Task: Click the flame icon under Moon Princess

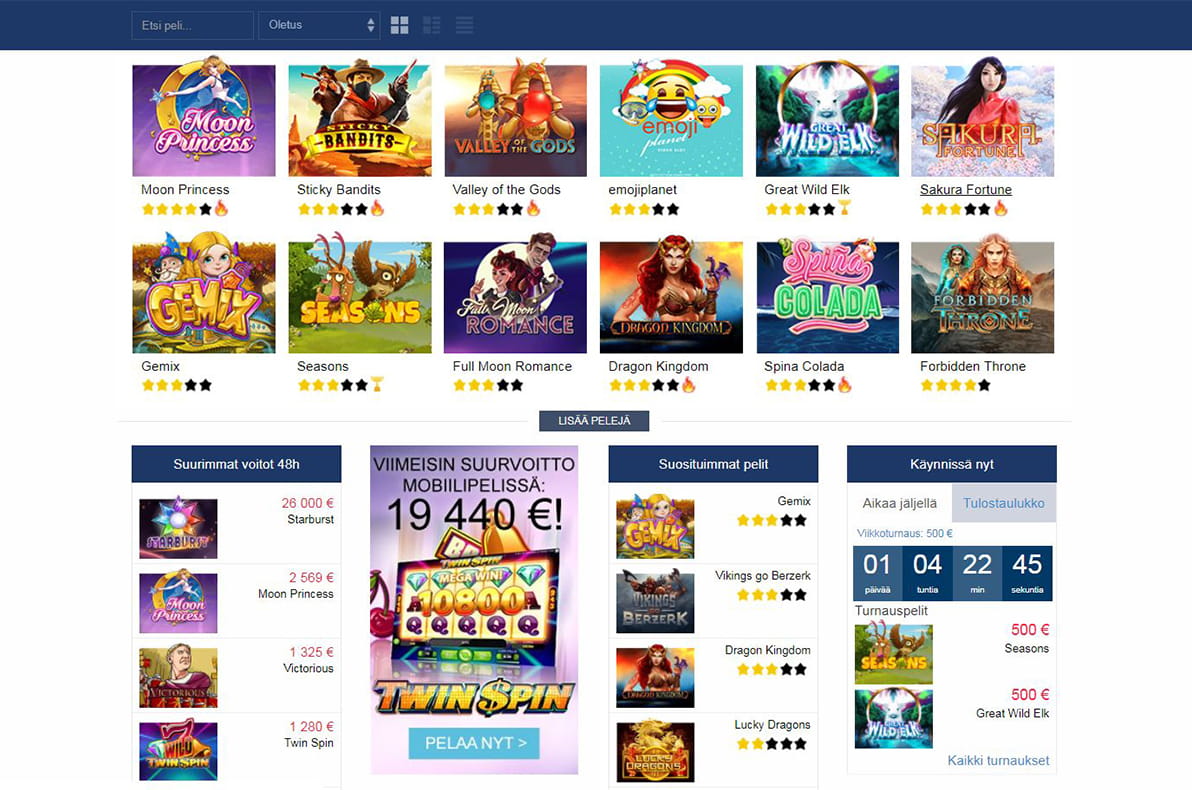Action: pyautogui.click(x=221, y=208)
